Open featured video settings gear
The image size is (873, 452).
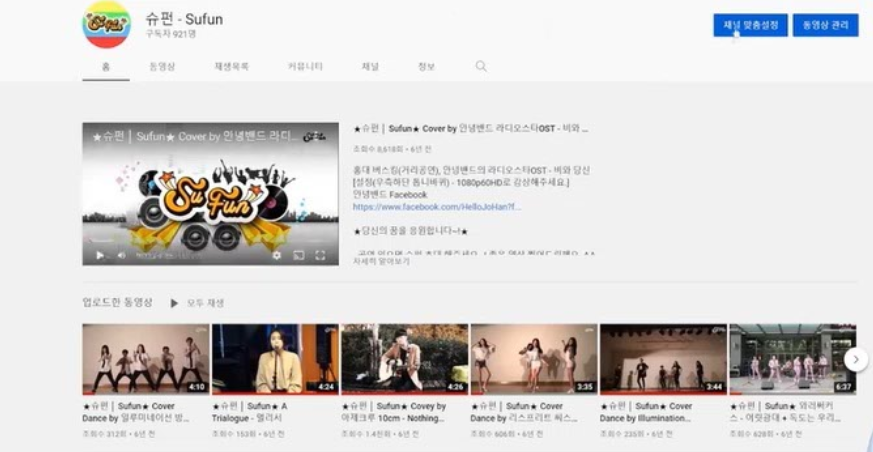[277, 256]
